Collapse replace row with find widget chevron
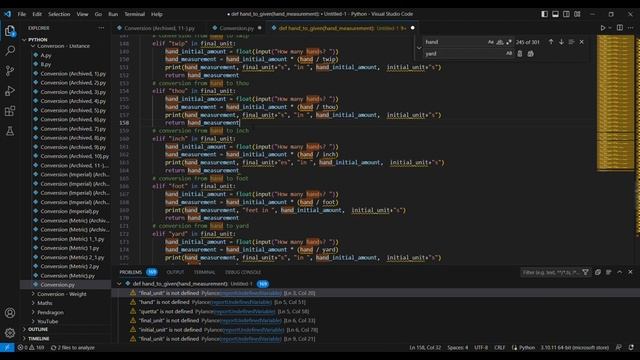The image size is (640, 360). click(419, 48)
